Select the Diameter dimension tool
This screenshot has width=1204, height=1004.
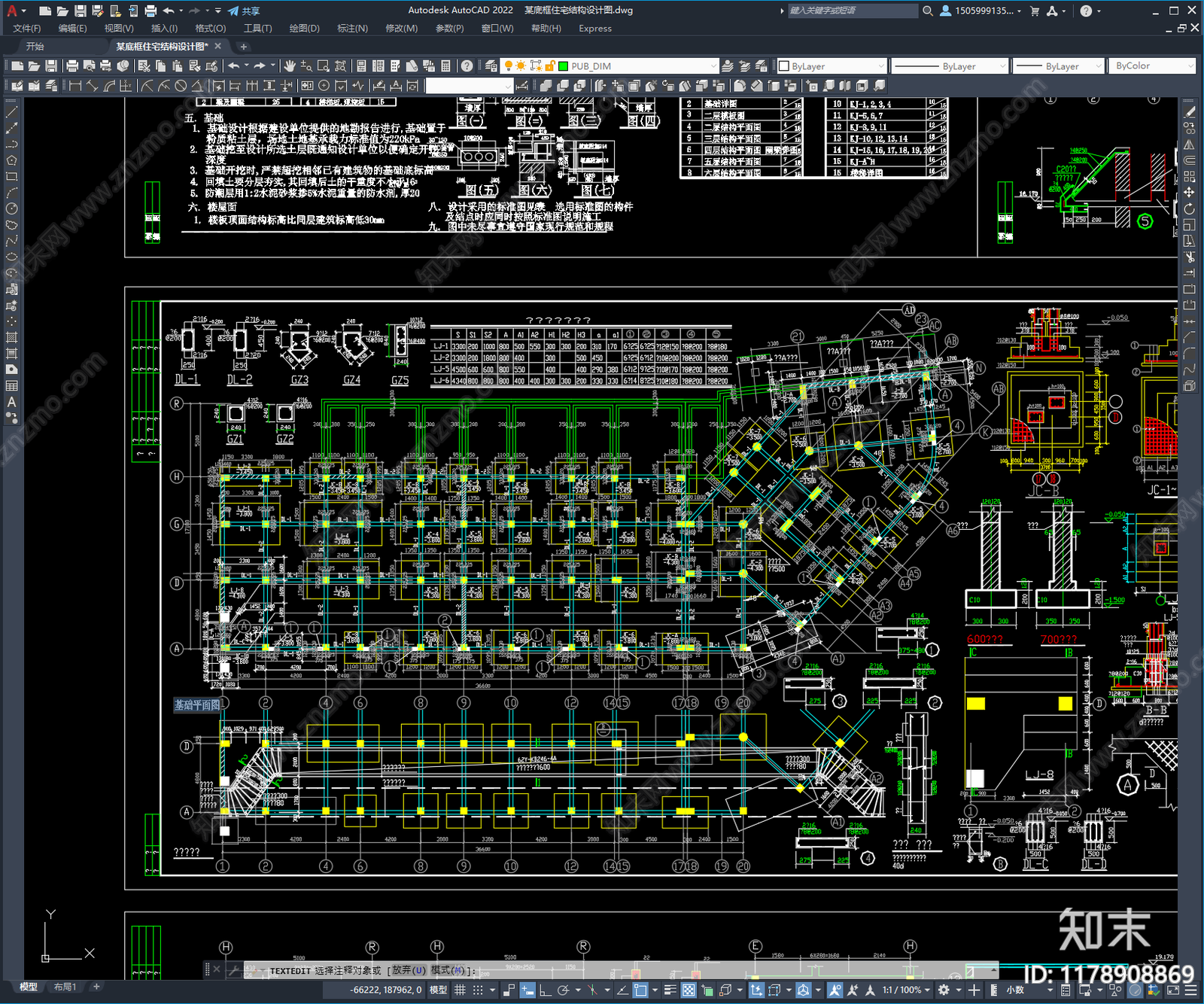(x=181, y=86)
